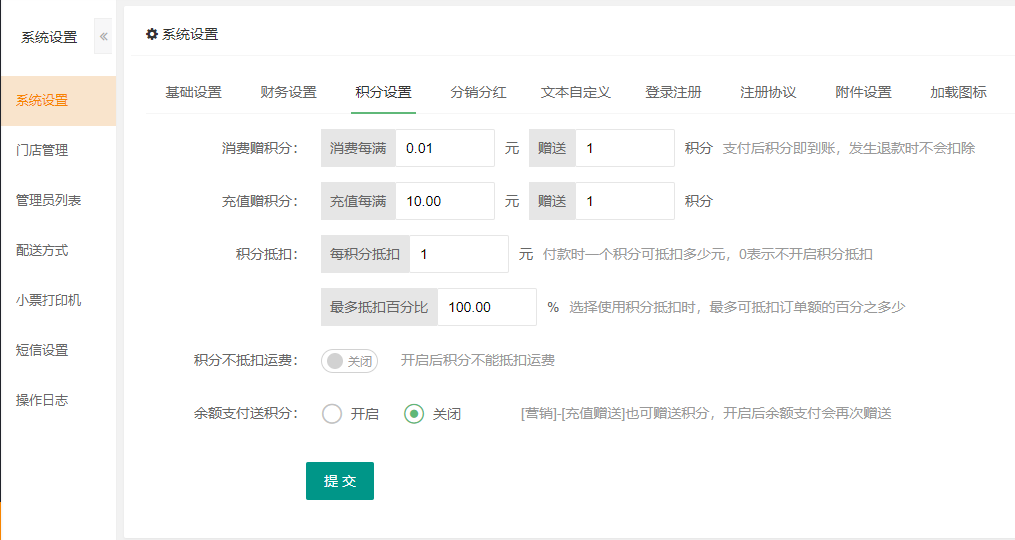Go to the 文本自定义 tab

pyautogui.click(x=575, y=92)
